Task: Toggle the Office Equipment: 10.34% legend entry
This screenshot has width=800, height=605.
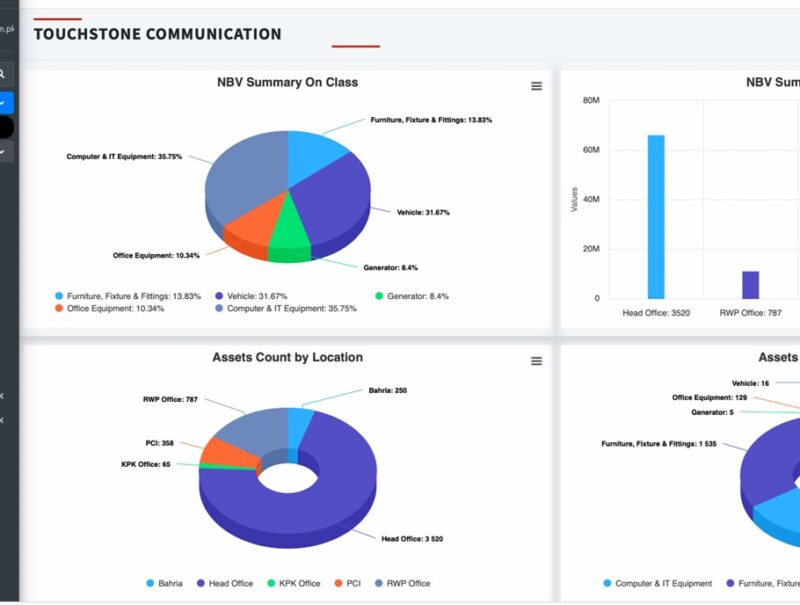Action: tap(115, 309)
